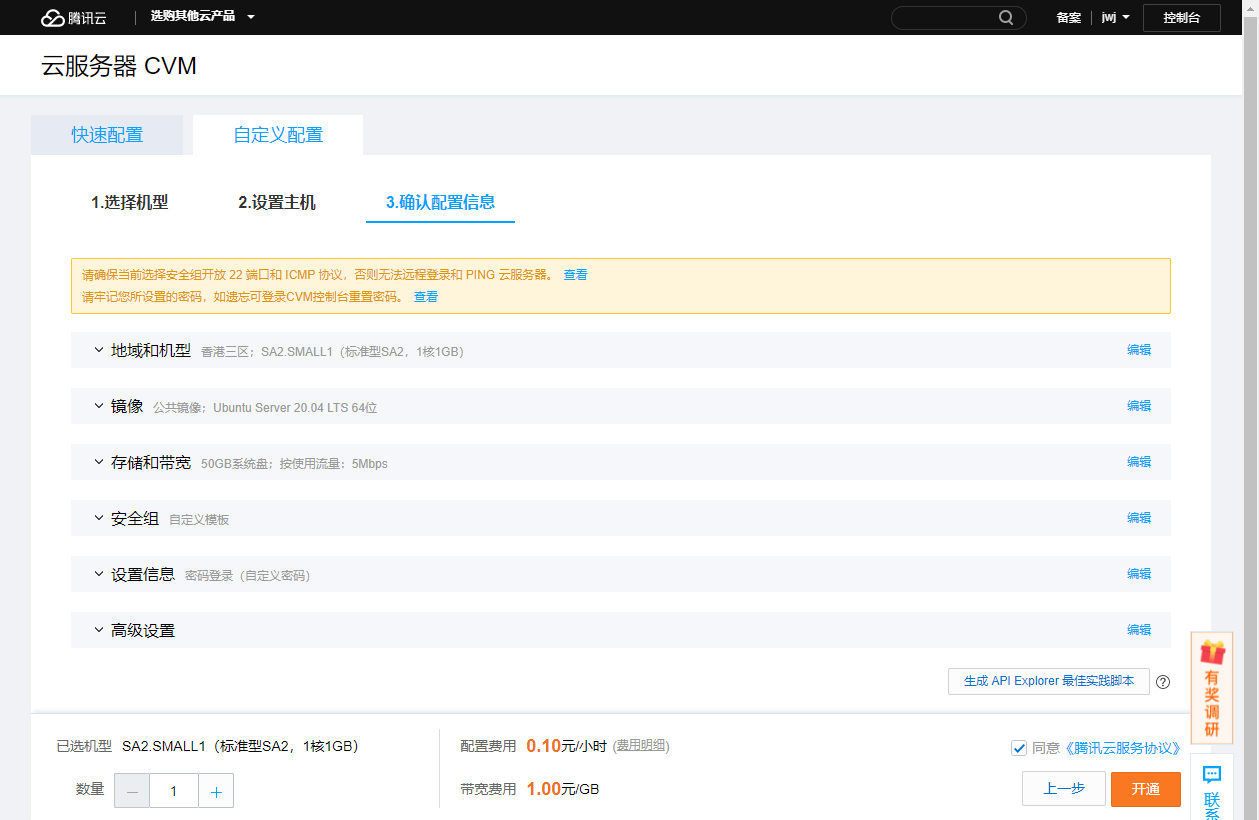1259x820 pixels.
Task: Open the 选购其他云产品 dropdown
Action: coord(203,17)
